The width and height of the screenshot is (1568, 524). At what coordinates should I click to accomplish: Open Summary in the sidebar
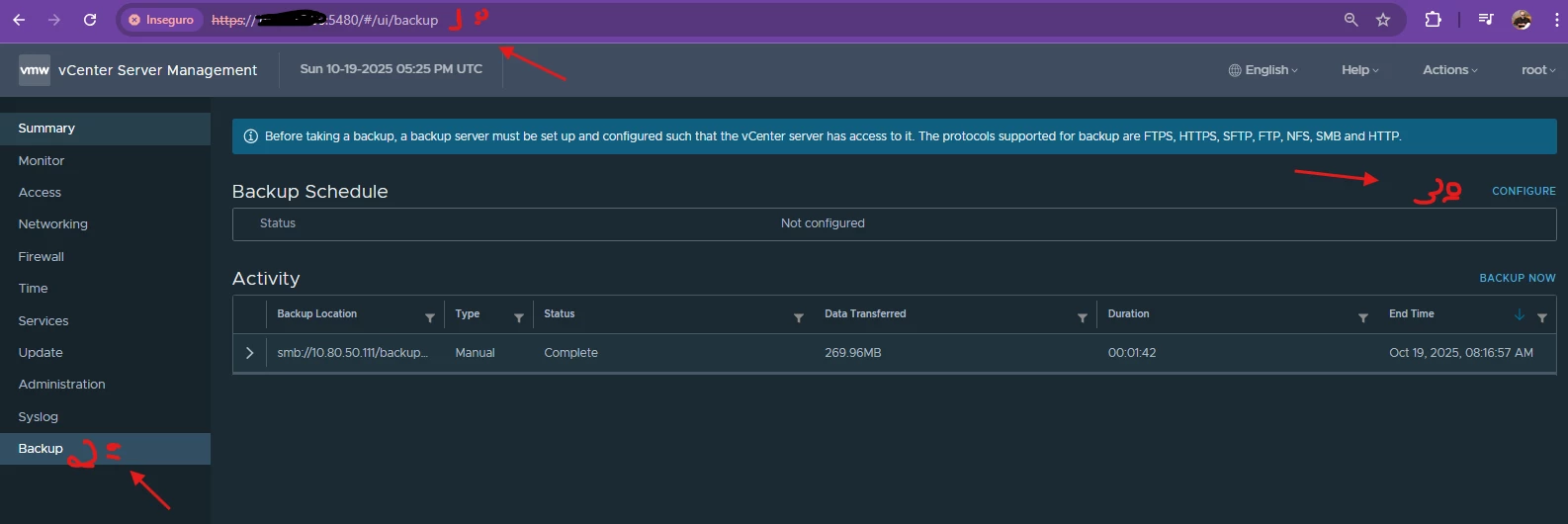(x=105, y=129)
